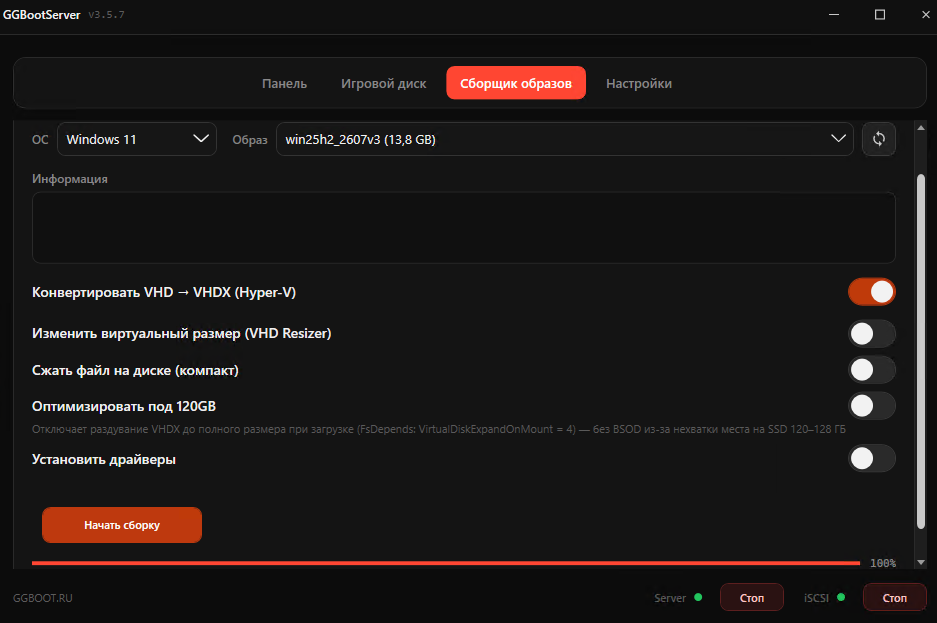Click the FsDepends VirtualDiskExpandOnMount description text
The height and width of the screenshot is (623, 937).
coord(439,429)
